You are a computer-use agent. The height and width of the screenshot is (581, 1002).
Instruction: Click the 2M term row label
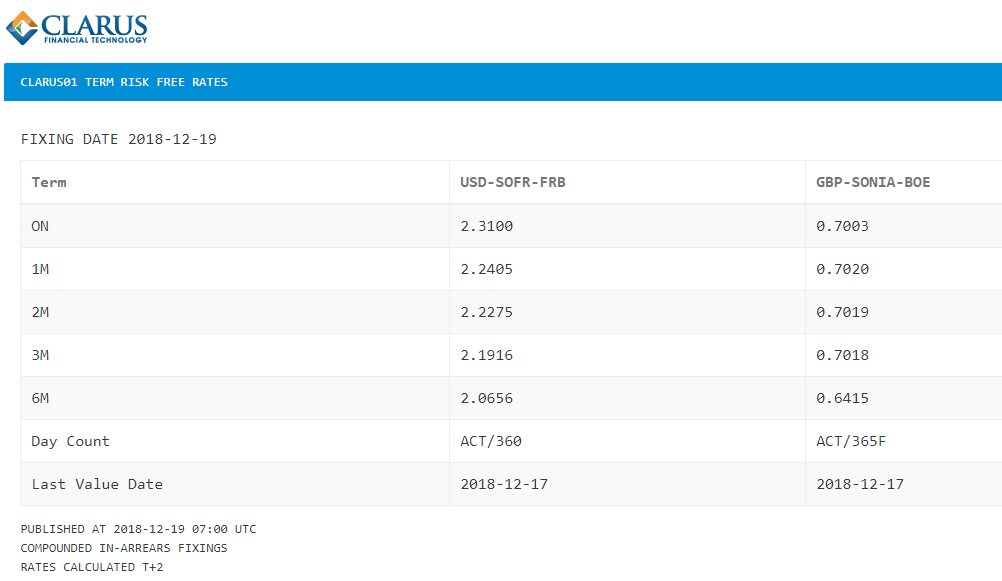[40, 312]
